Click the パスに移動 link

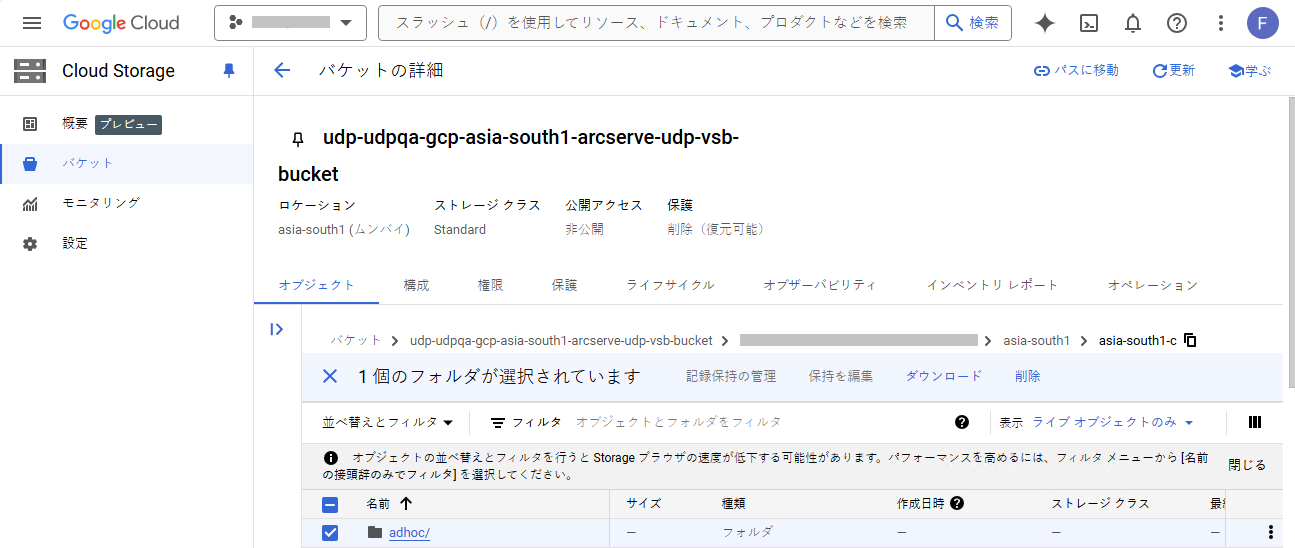tap(1076, 71)
